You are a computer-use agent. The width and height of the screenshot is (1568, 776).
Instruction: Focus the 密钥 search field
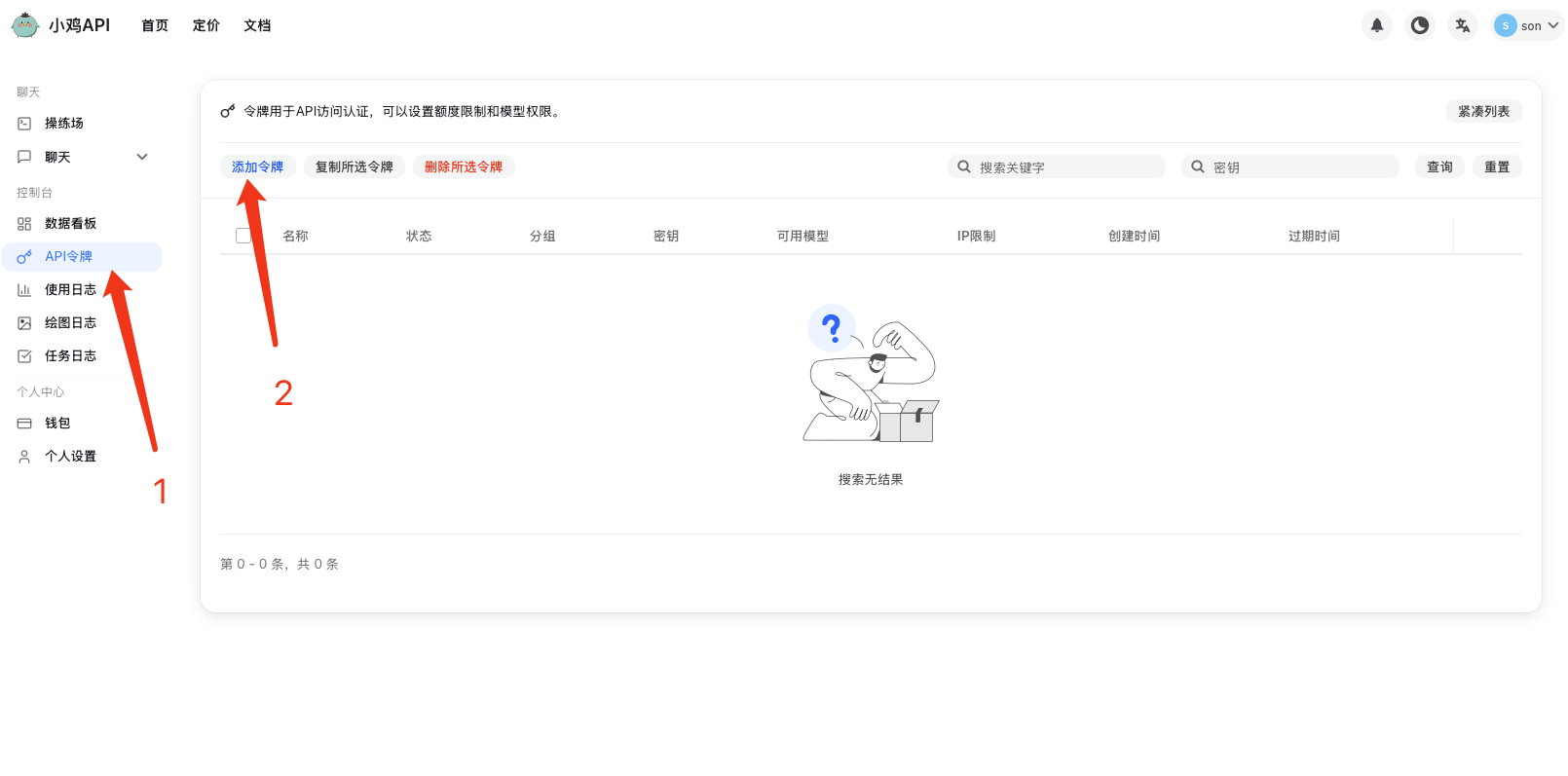pos(1289,166)
